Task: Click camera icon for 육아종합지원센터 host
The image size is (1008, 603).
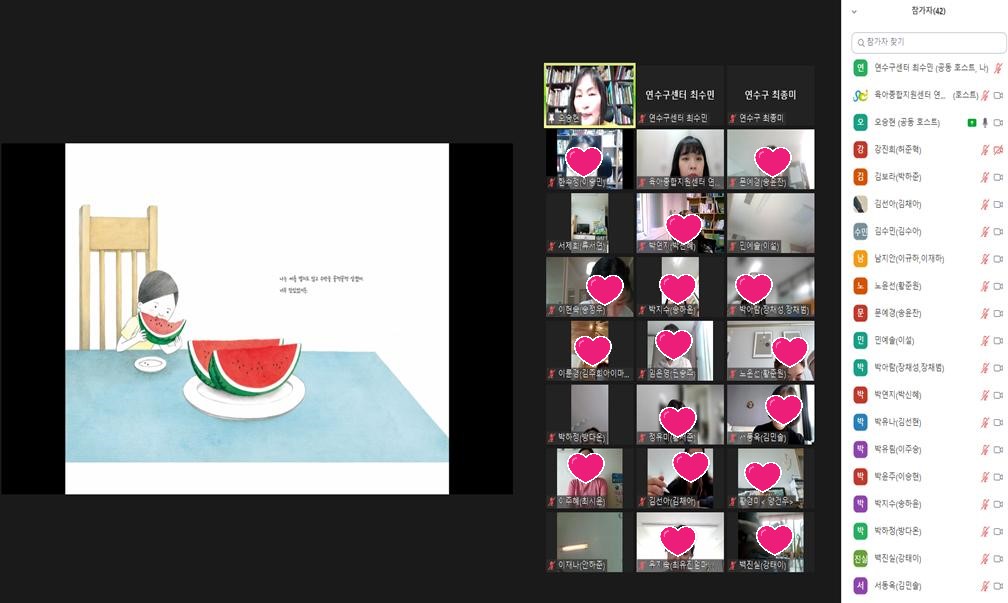Action: (x=998, y=95)
